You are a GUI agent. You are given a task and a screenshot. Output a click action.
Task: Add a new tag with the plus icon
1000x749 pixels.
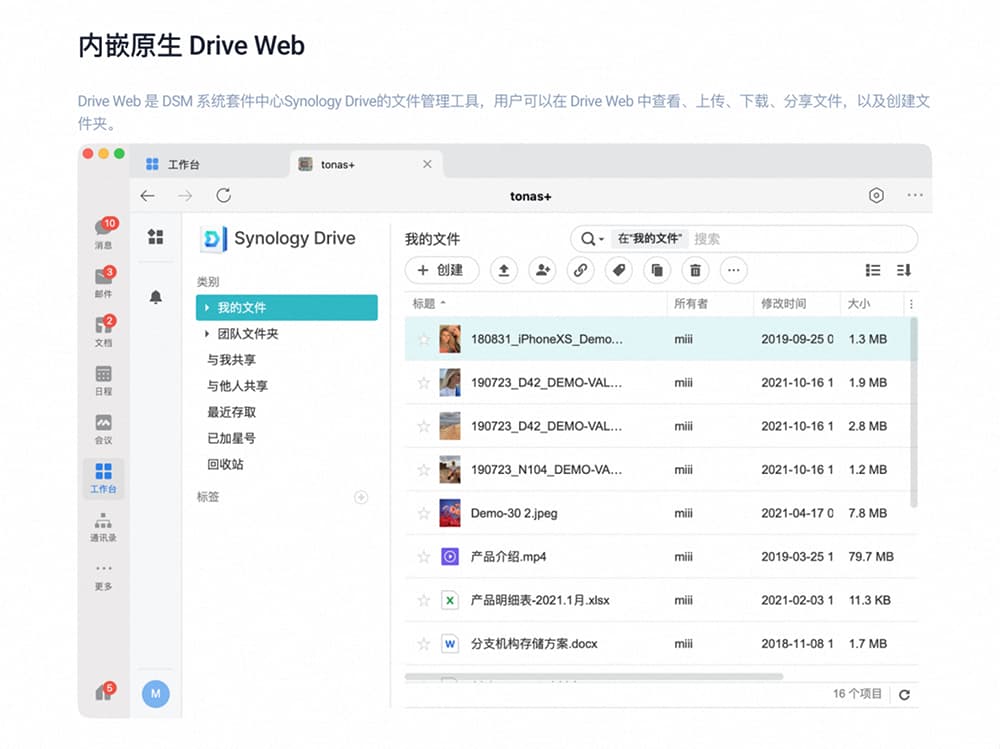pyautogui.click(x=361, y=497)
